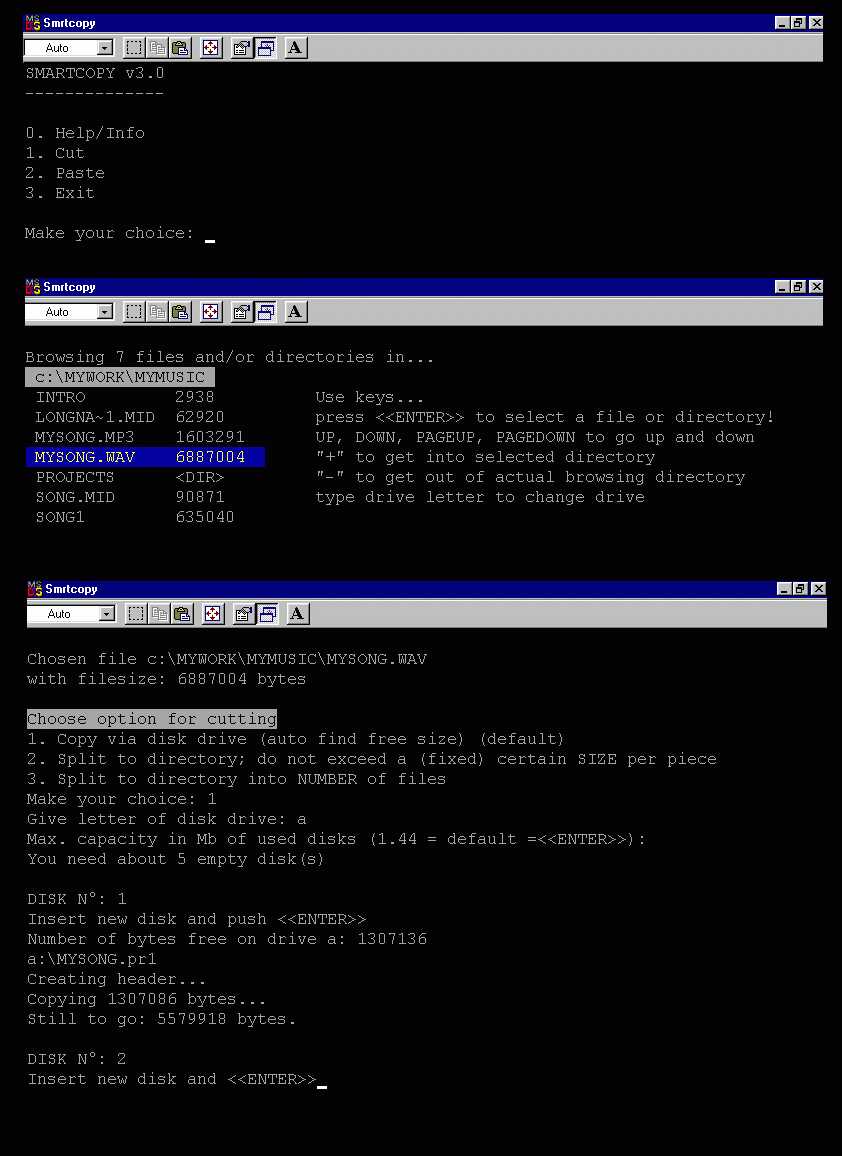The width and height of the screenshot is (842, 1156).
Task: Minimize the bottom Smrtcopy window
Action: click(784, 589)
